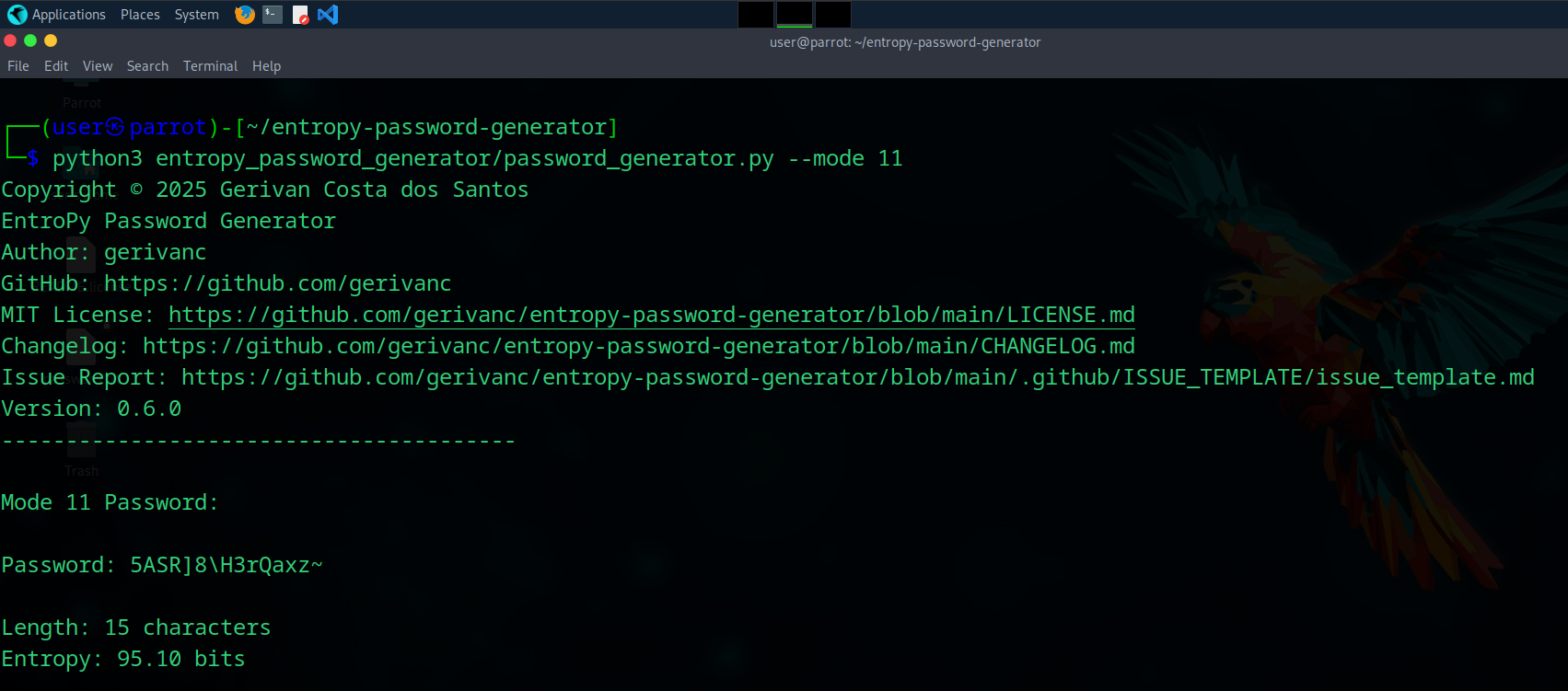Open the issue_template.md Issue Report link

[857, 377]
